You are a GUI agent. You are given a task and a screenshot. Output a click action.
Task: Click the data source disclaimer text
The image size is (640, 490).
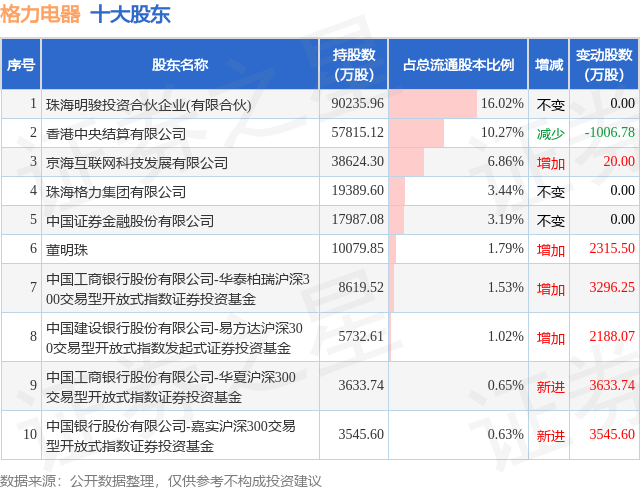pyautogui.click(x=161, y=481)
